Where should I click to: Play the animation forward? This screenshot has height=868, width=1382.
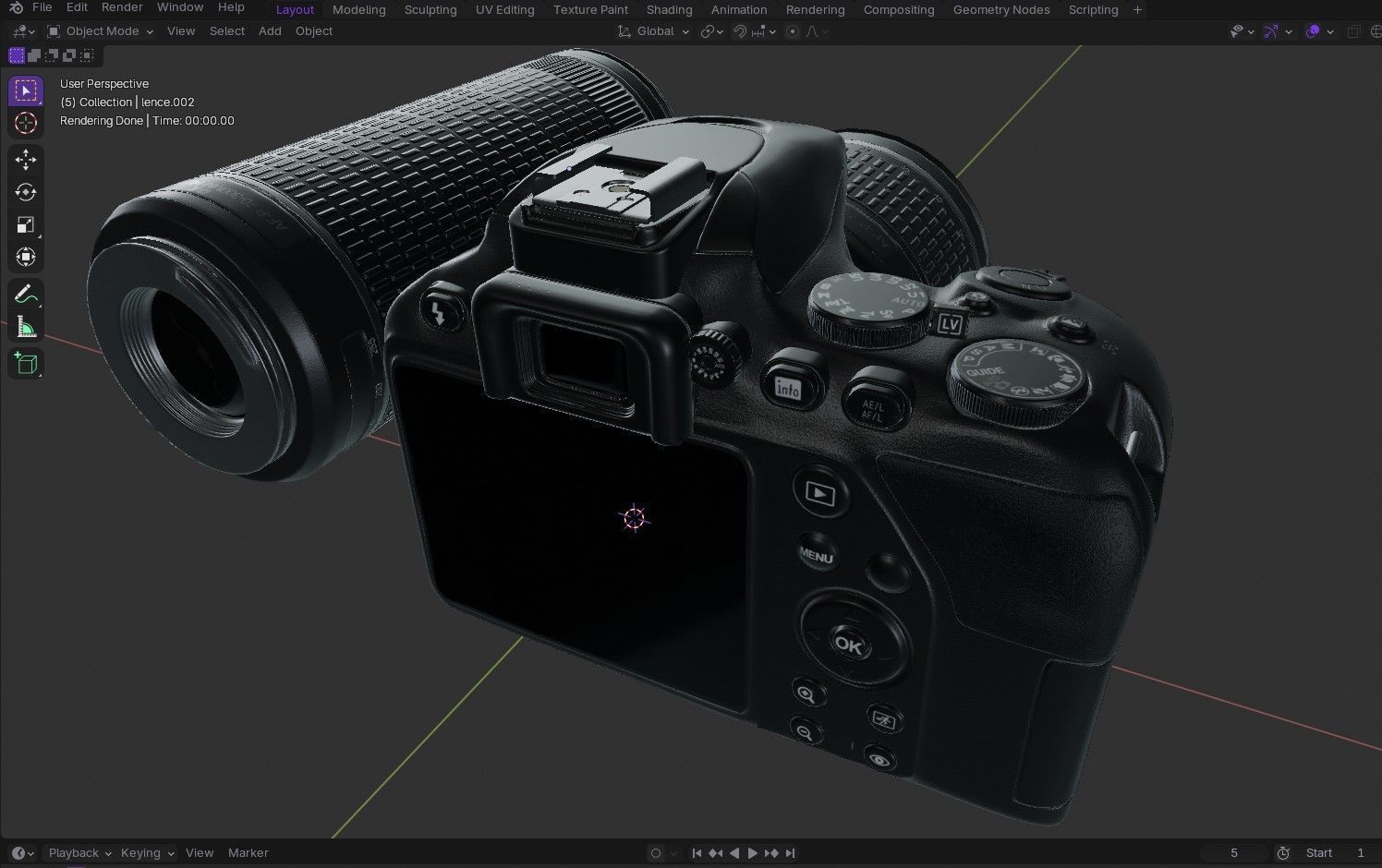[x=752, y=853]
